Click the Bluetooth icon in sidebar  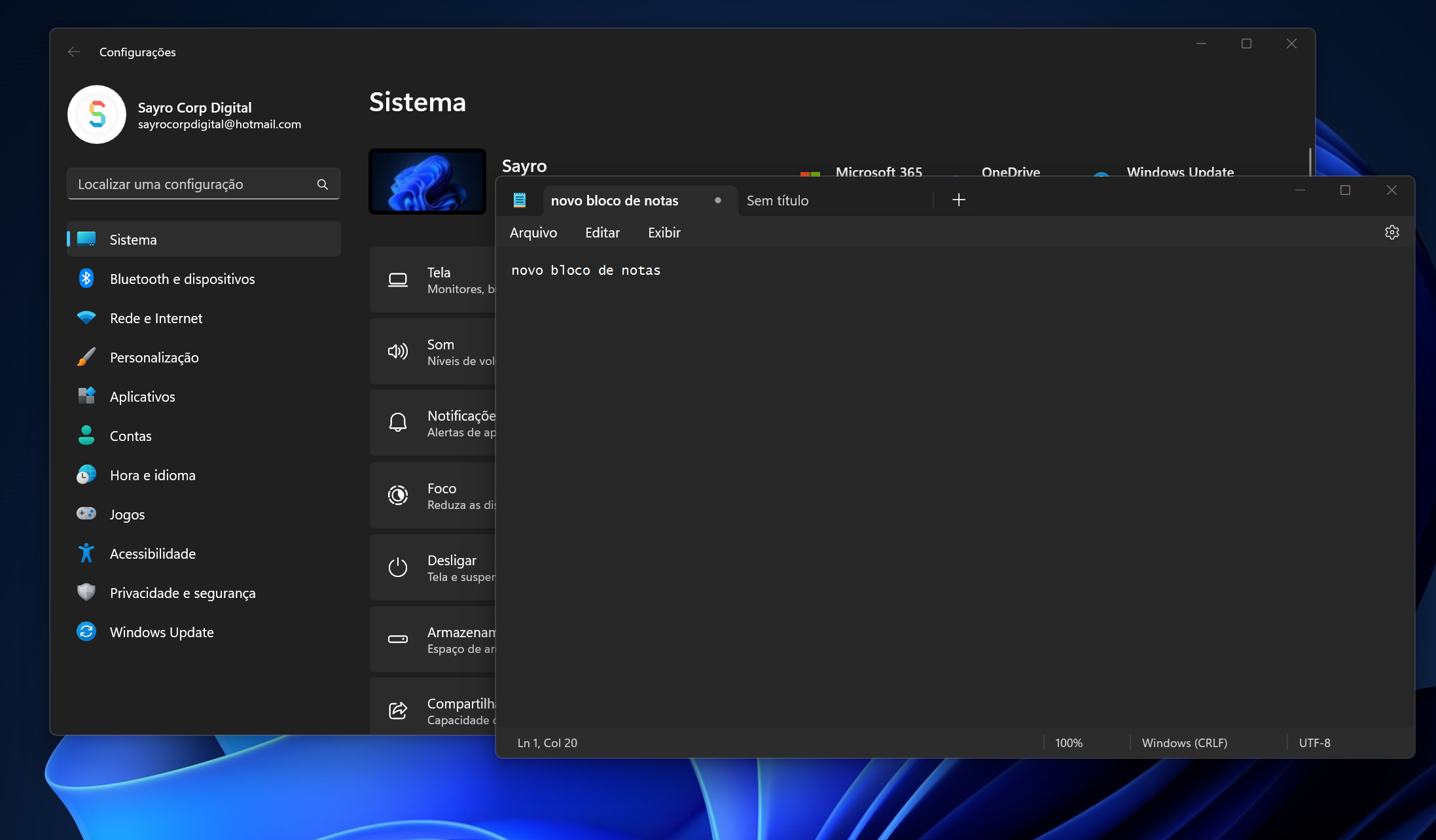86,279
